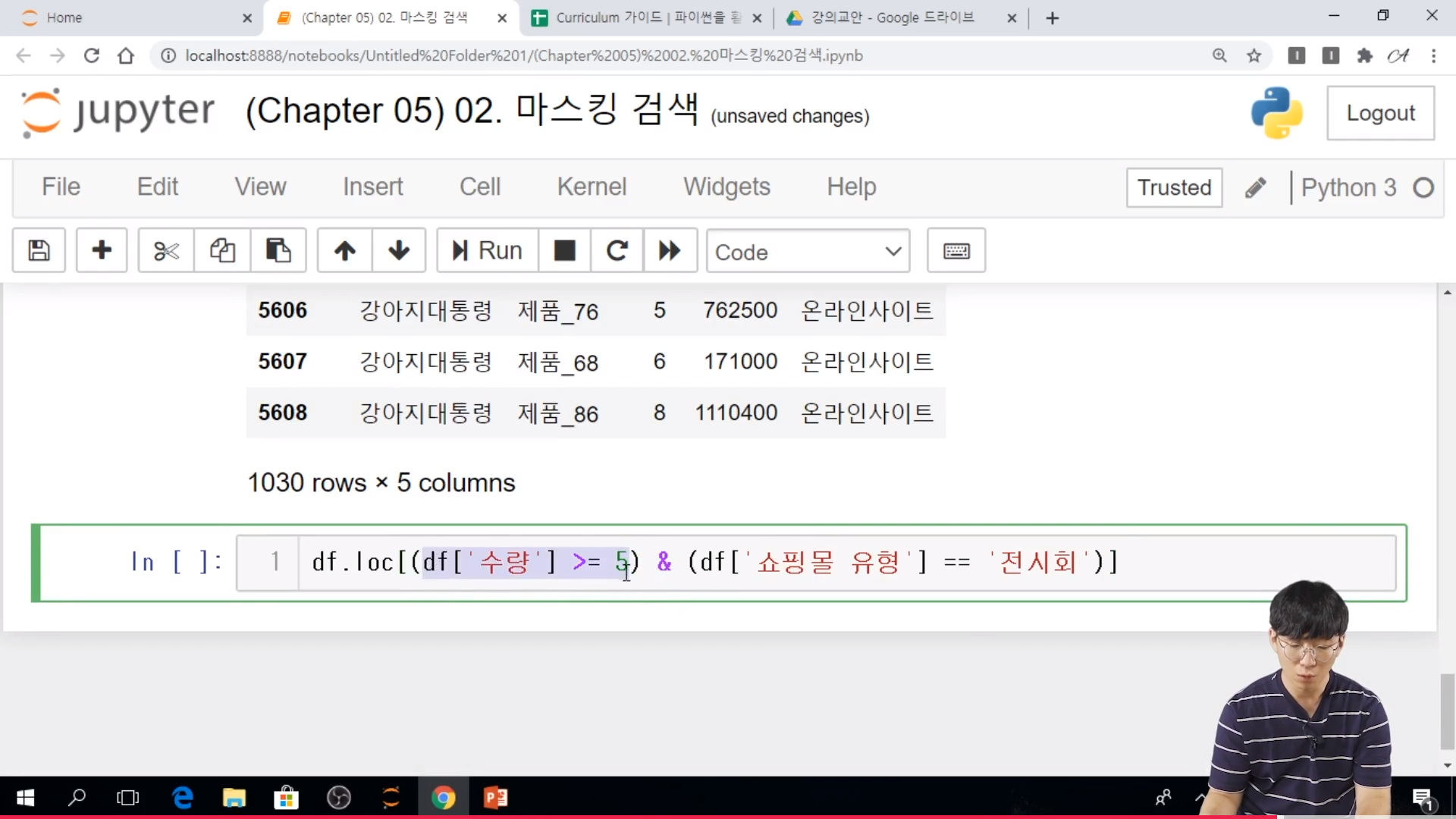Cut selected cells with scissors icon
The width and height of the screenshot is (1456, 819).
pyautogui.click(x=166, y=250)
